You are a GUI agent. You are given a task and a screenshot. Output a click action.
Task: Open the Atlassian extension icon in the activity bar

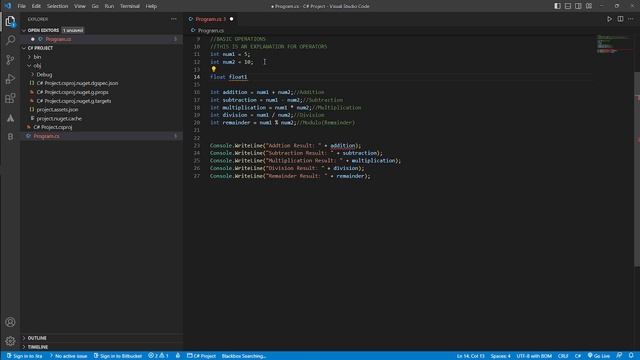tap(10, 118)
